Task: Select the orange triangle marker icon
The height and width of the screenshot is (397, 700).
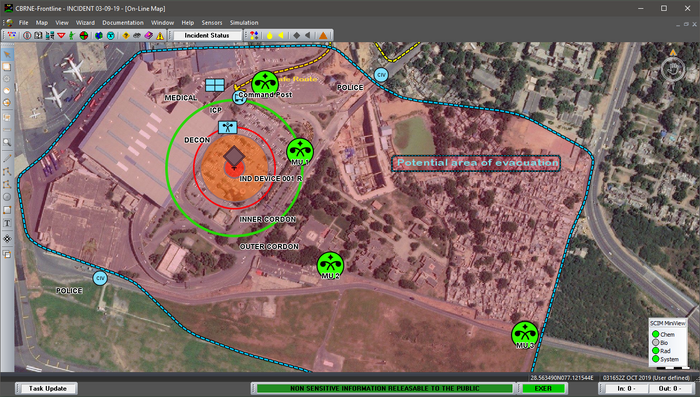Action: tap(323, 35)
